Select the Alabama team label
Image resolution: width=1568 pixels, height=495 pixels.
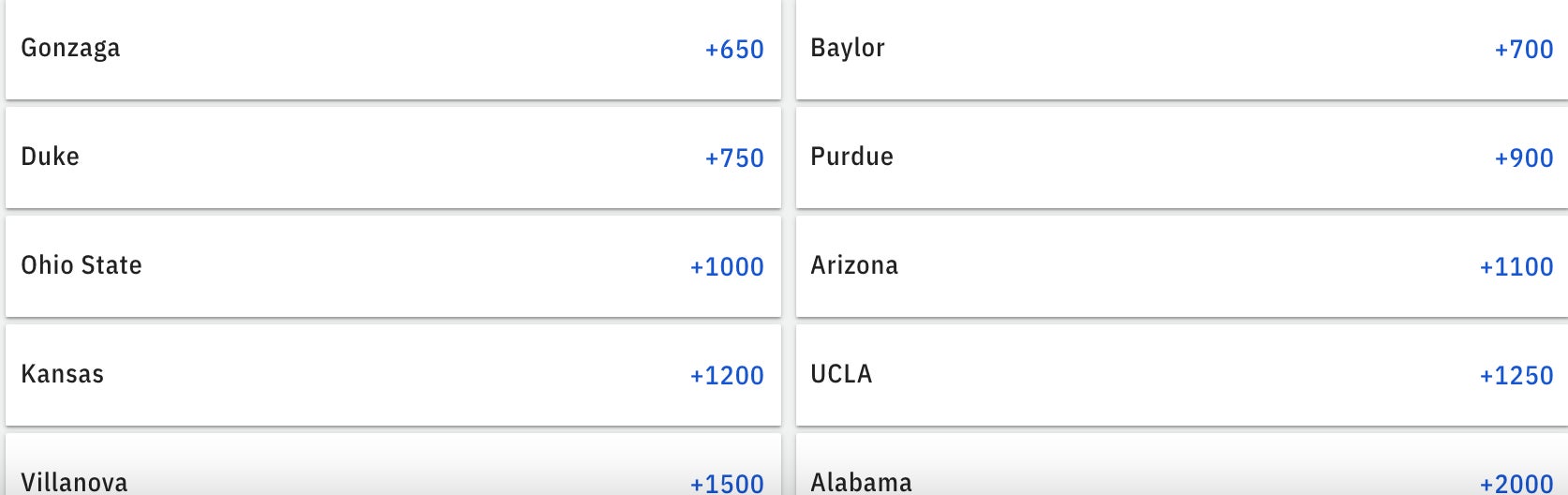[862, 483]
